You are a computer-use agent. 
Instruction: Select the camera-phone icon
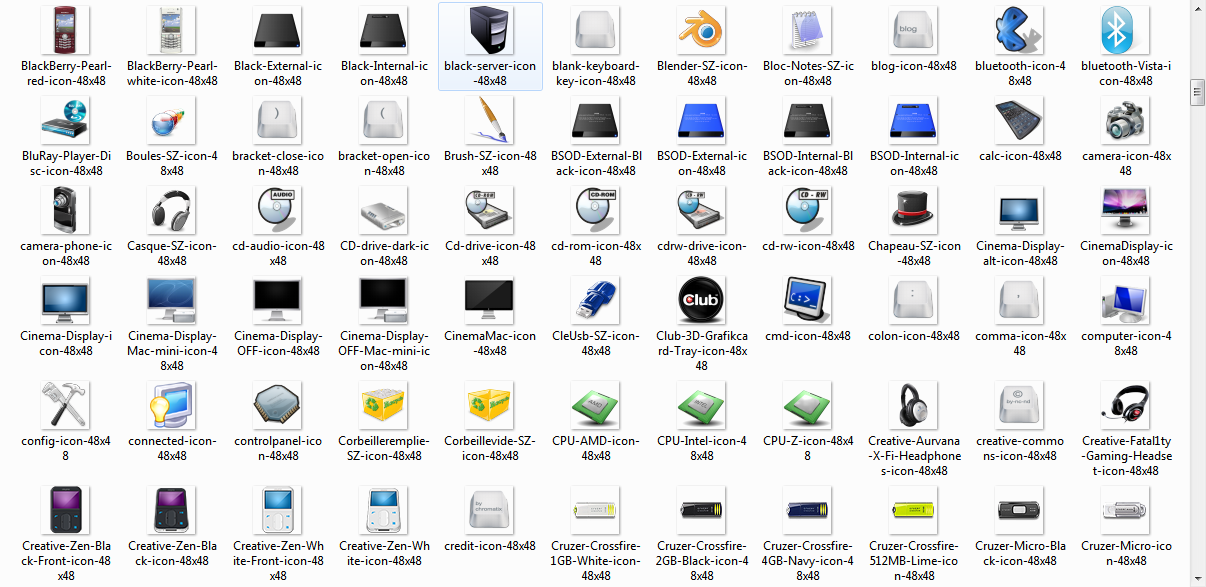(x=66, y=210)
